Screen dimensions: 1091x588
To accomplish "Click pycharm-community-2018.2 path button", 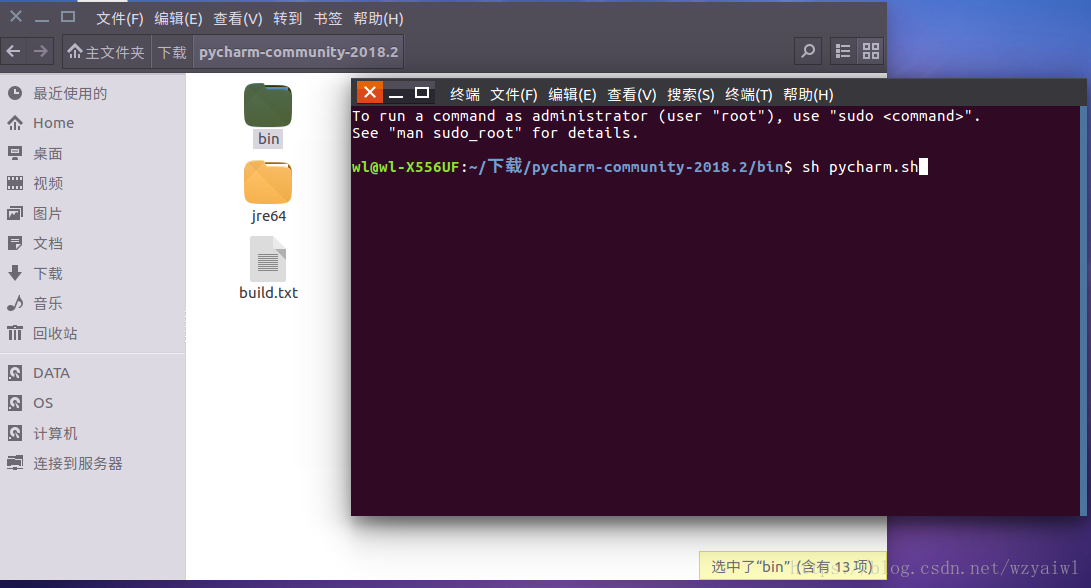I will pyautogui.click(x=298, y=52).
